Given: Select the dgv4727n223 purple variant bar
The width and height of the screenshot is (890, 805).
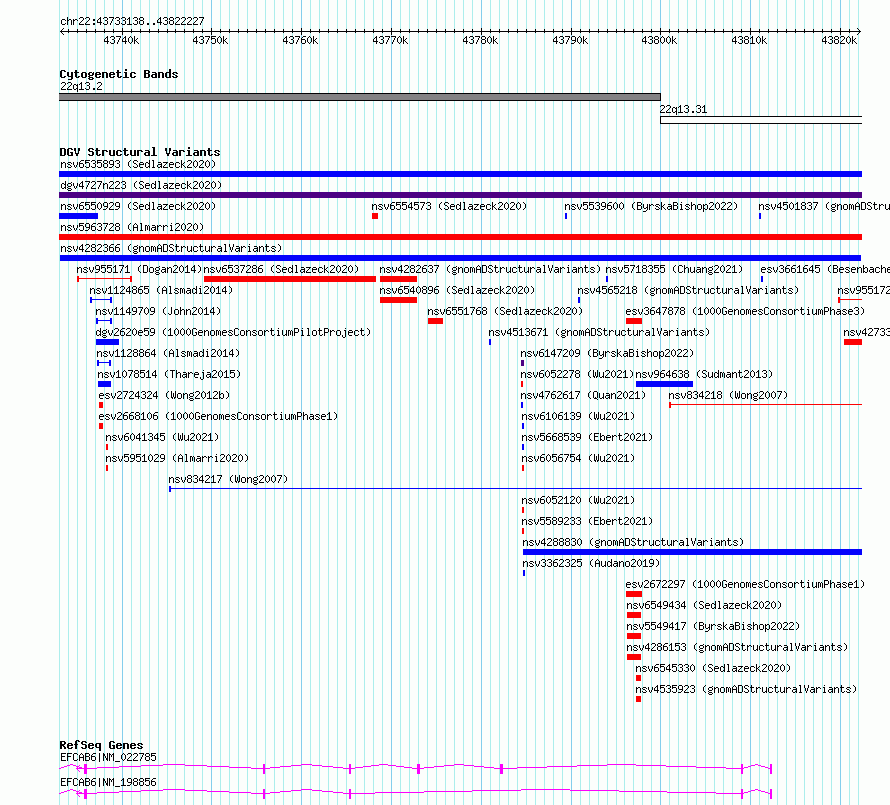Looking at the screenshot, I should [x=460, y=195].
